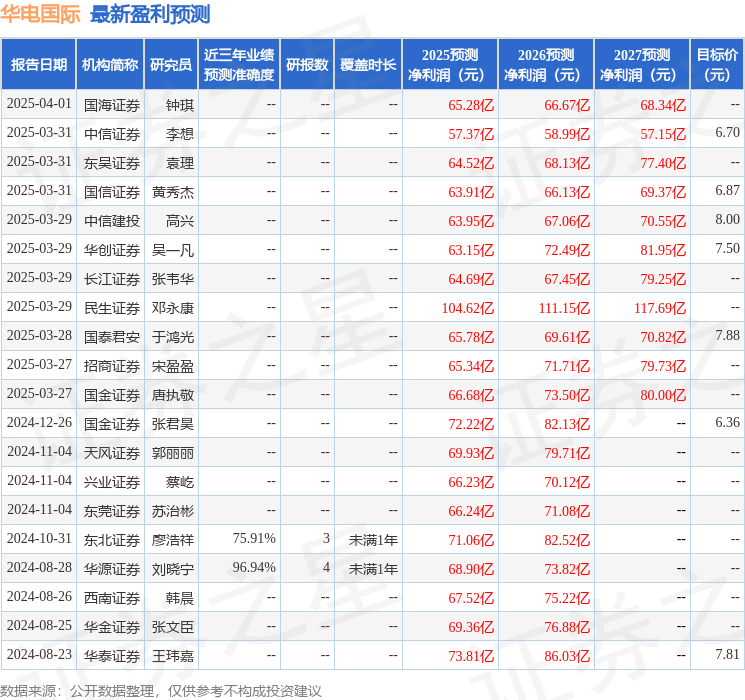Click analyst name 于鸿光

tap(173, 337)
